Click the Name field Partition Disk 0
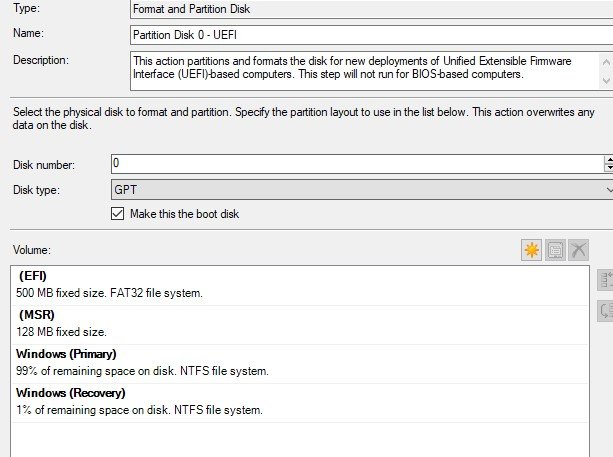Viewport: 613px width, 457px height. [371, 35]
